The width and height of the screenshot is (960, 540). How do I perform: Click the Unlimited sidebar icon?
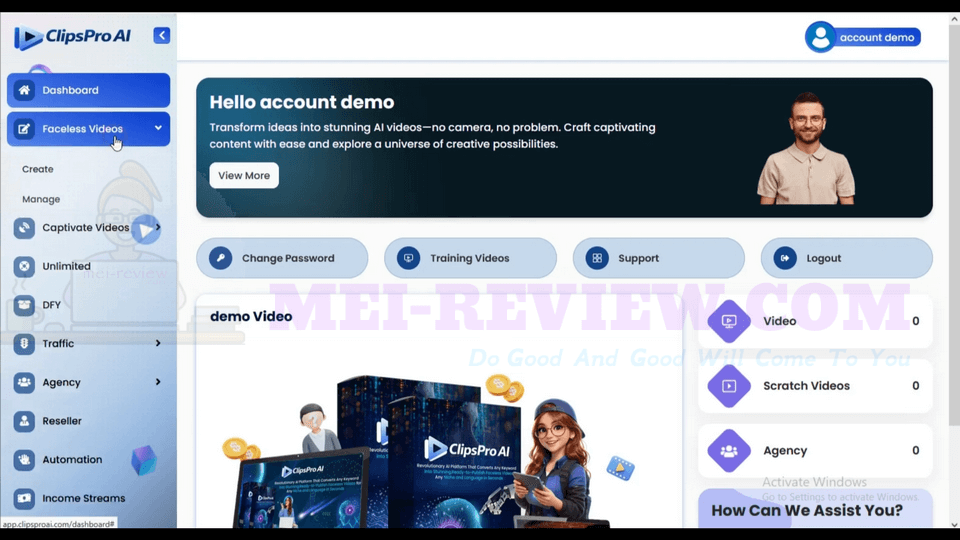[x=24, y=266]
